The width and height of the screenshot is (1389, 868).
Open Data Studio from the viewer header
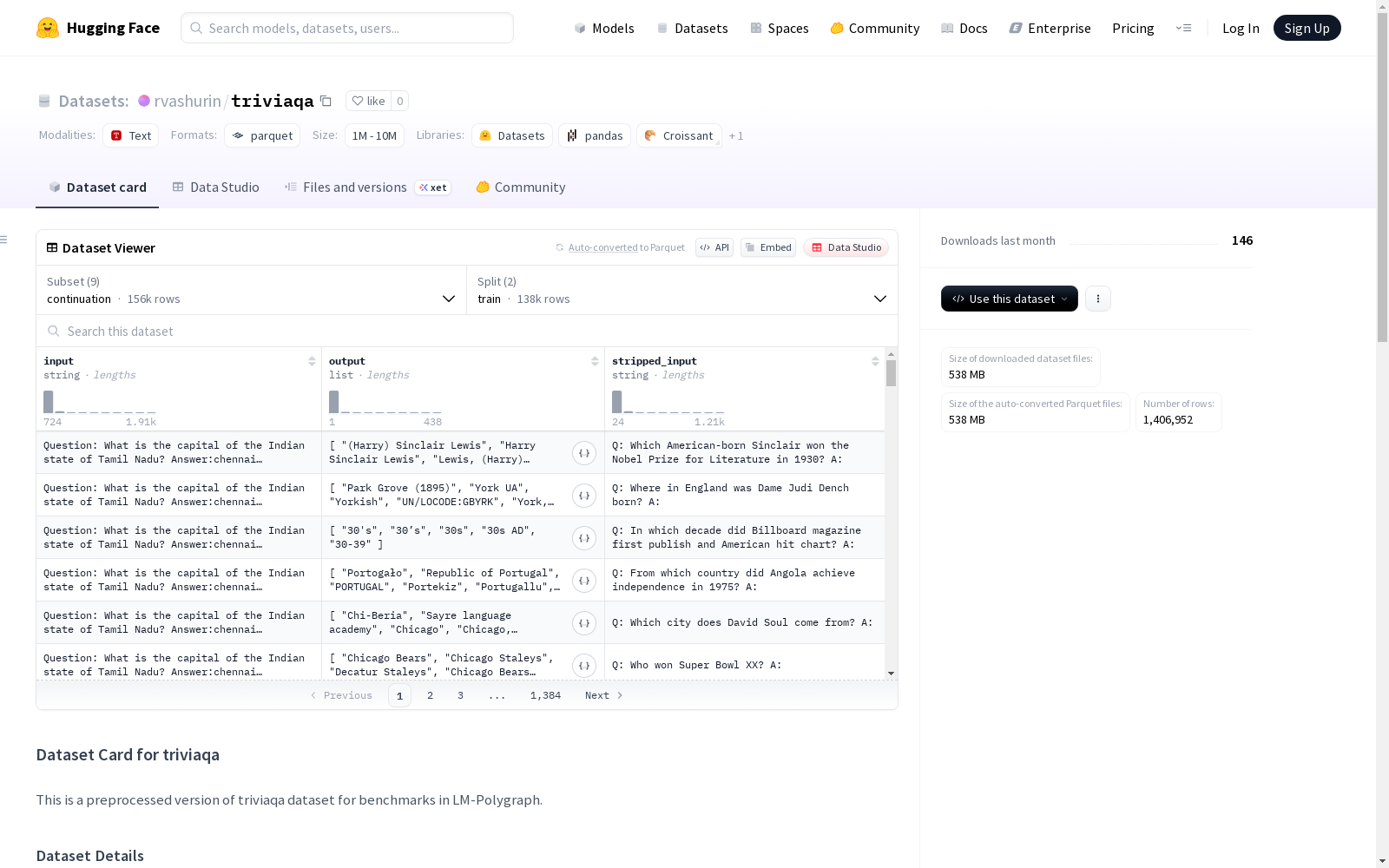coord(846,247)
